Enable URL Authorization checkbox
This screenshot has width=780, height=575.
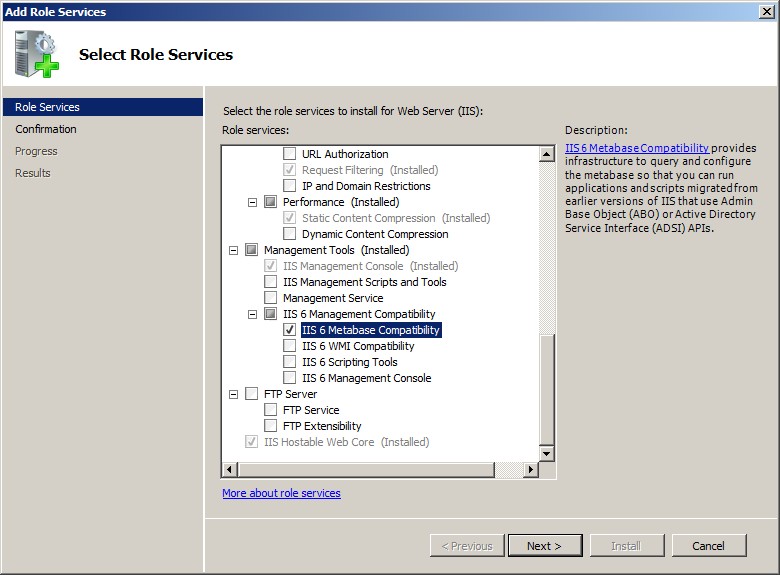(x=290, y=154)
